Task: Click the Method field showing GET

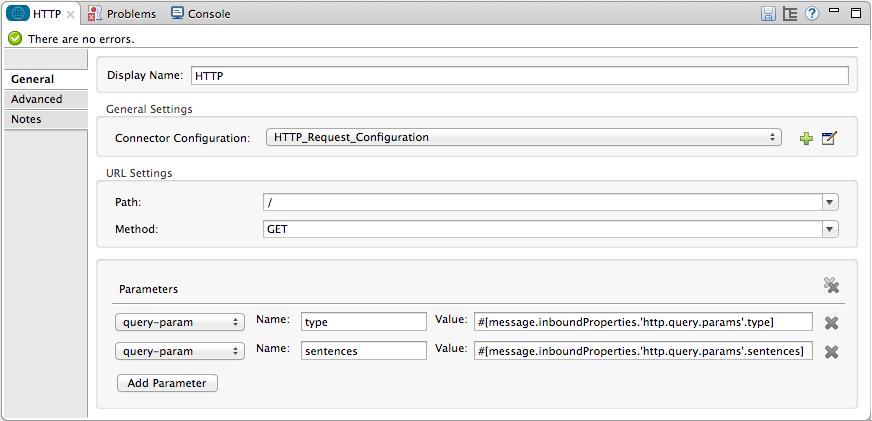Action: coord(542,229)
